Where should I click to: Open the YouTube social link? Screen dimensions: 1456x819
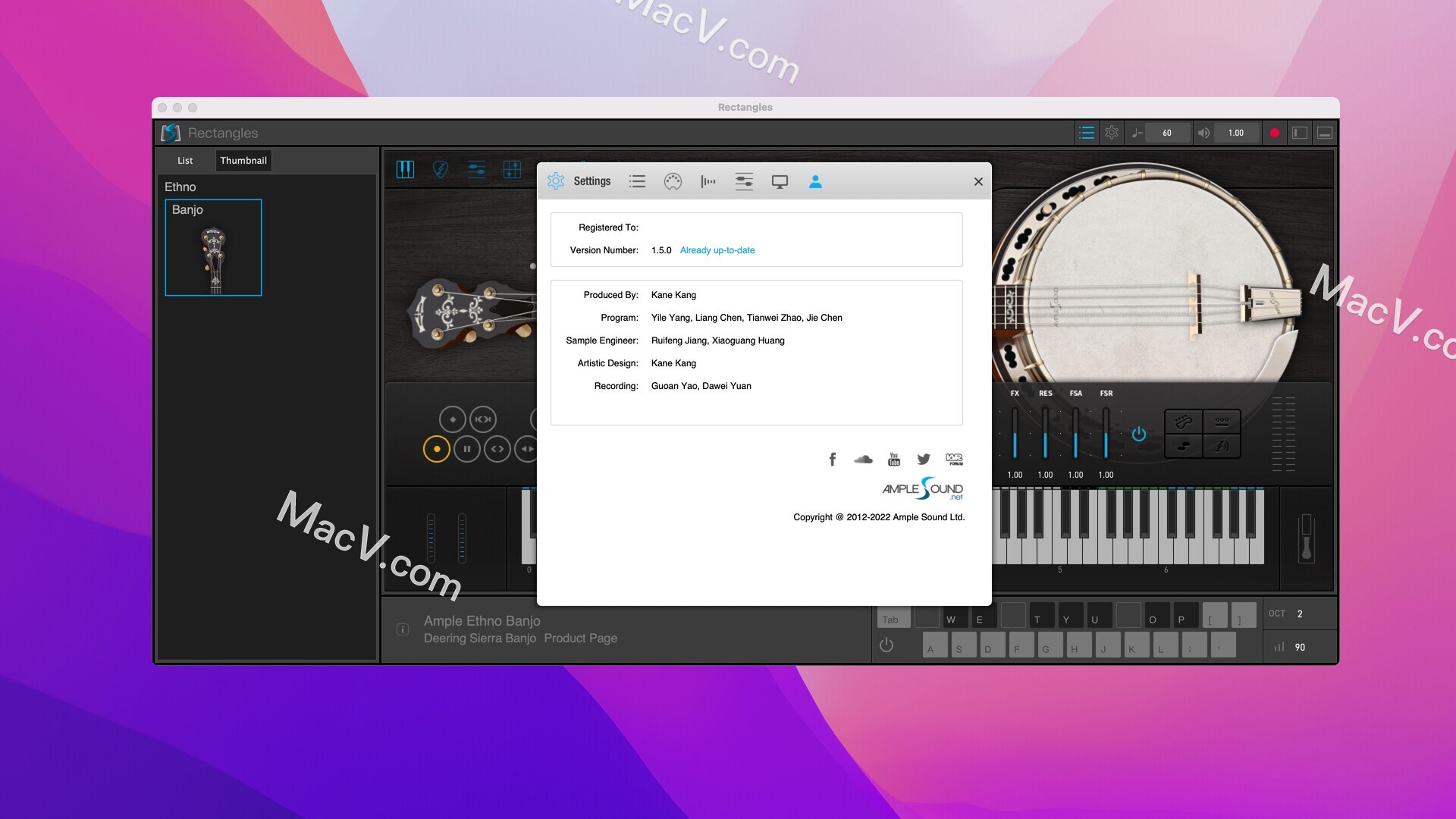click(x=894, y=459)
